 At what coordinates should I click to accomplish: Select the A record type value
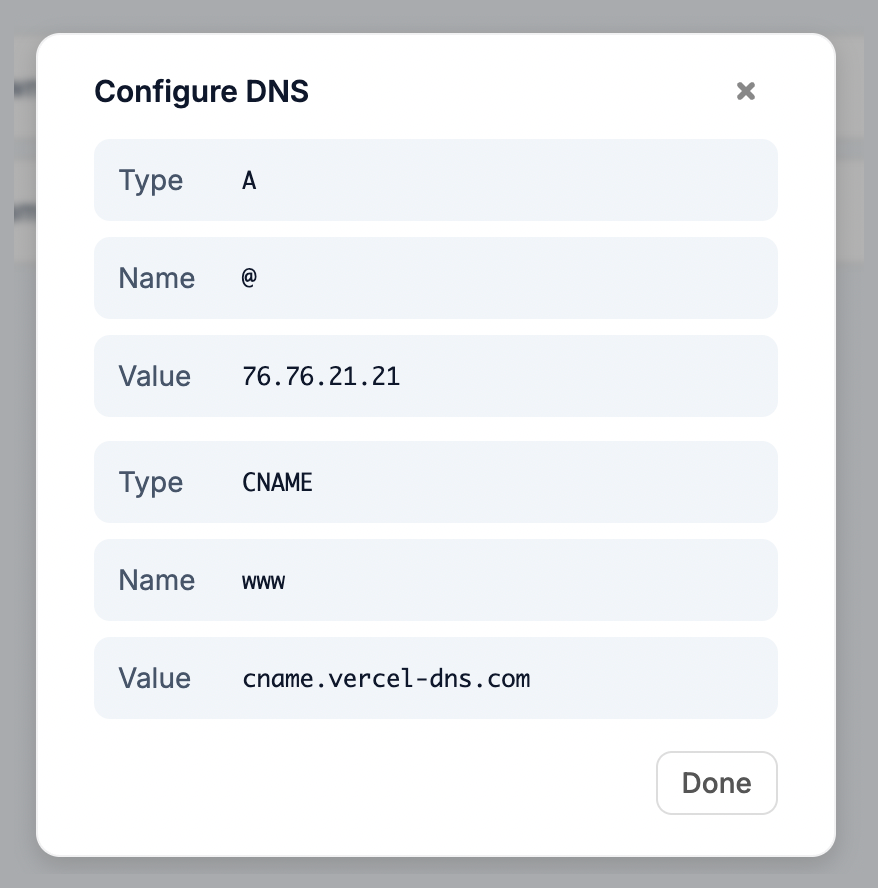tap(249, 180)
